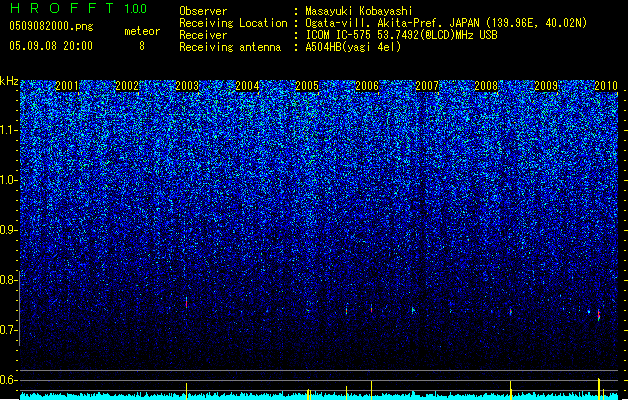Viewport: 629px width, 400px height.
Task: Click the 2006 time marker
Action: coord(367,86)
